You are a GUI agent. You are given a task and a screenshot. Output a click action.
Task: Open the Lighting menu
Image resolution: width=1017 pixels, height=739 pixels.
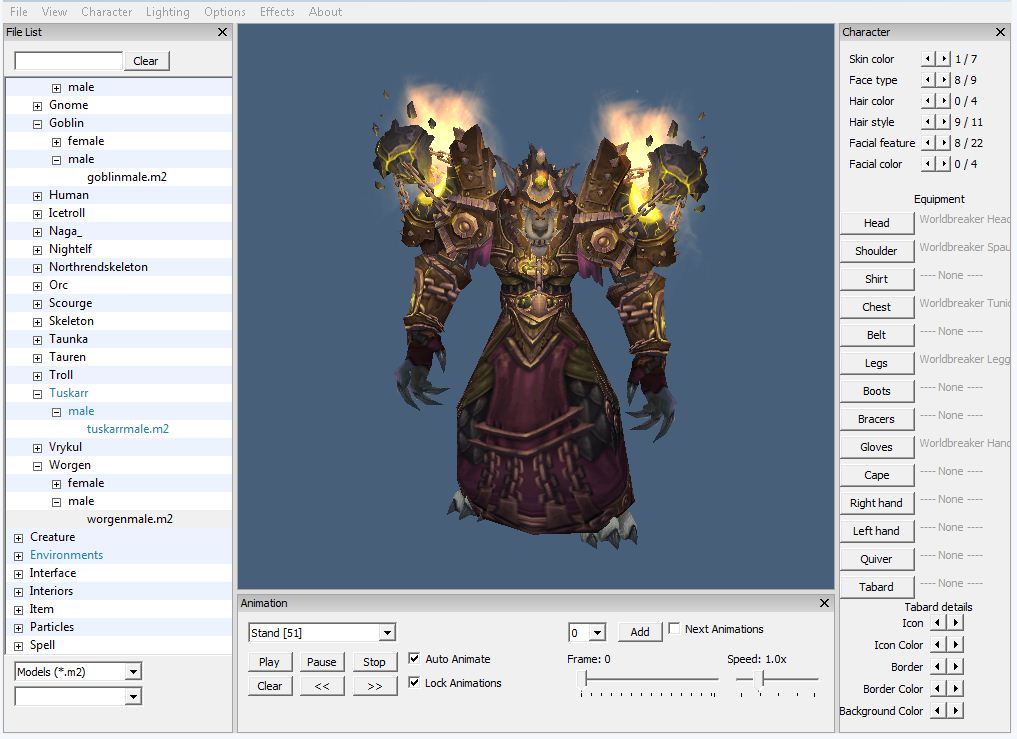coord(167,12)
